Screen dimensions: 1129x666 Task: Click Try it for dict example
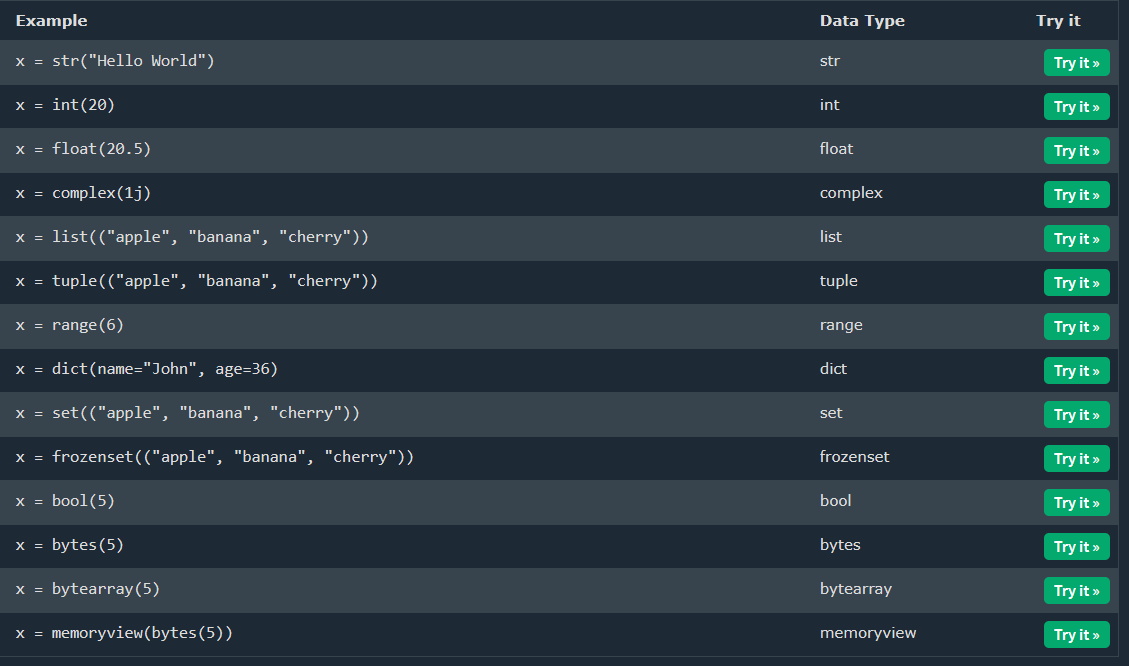point(1076,371)
